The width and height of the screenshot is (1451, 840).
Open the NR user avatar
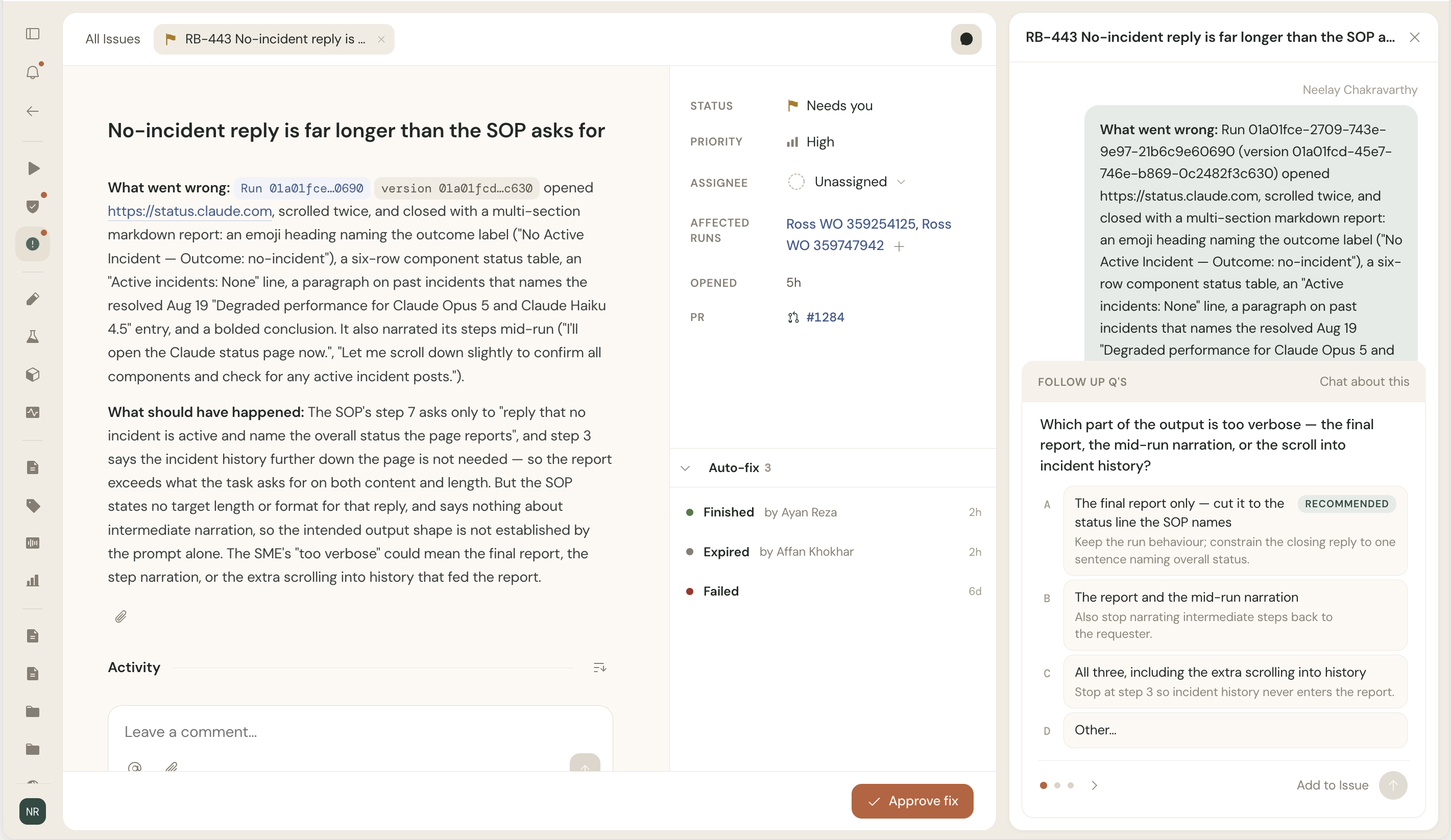33,811
